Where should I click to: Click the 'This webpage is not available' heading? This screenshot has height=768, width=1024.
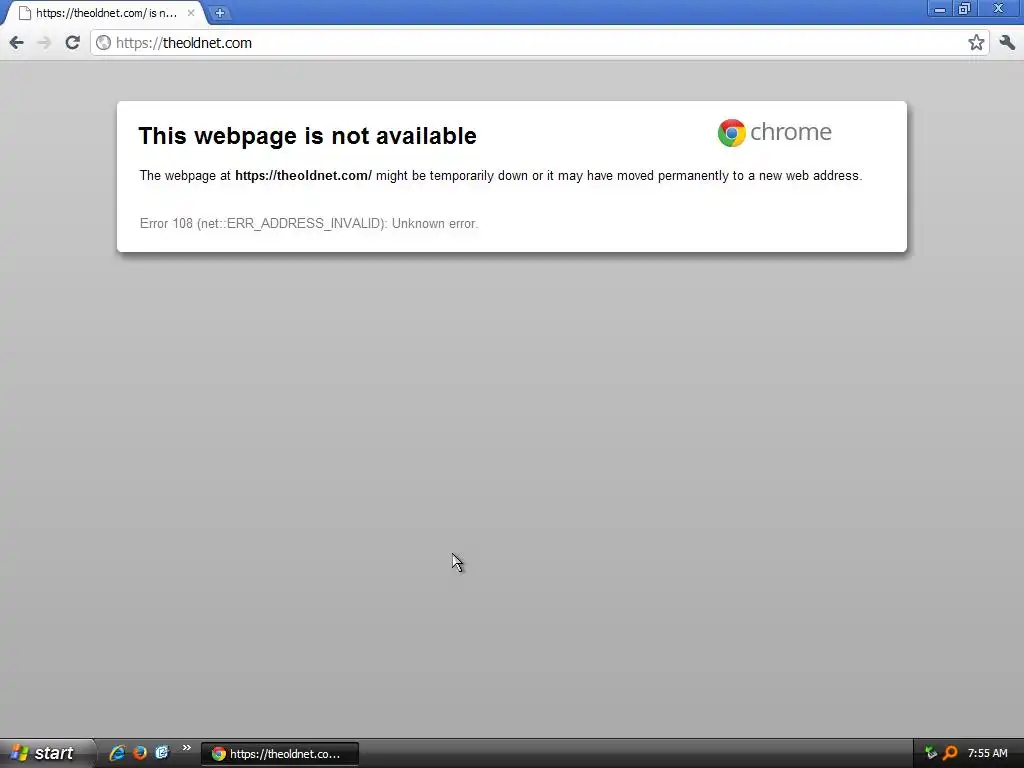308,136
